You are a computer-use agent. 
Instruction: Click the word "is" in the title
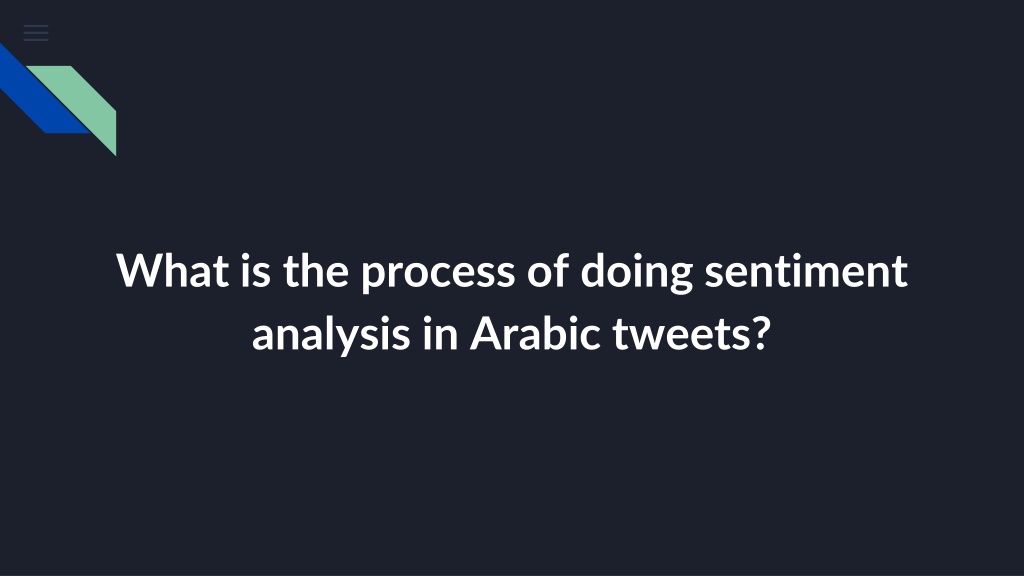click(x=255, y=270)
